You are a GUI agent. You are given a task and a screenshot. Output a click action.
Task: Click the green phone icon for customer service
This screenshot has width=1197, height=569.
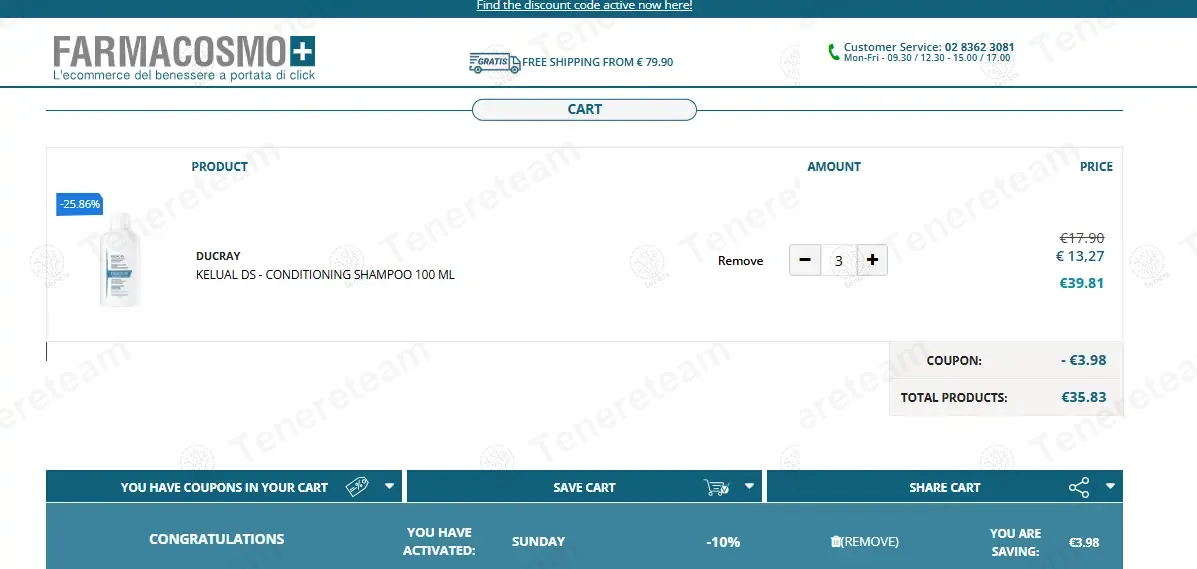click(834, 52)
